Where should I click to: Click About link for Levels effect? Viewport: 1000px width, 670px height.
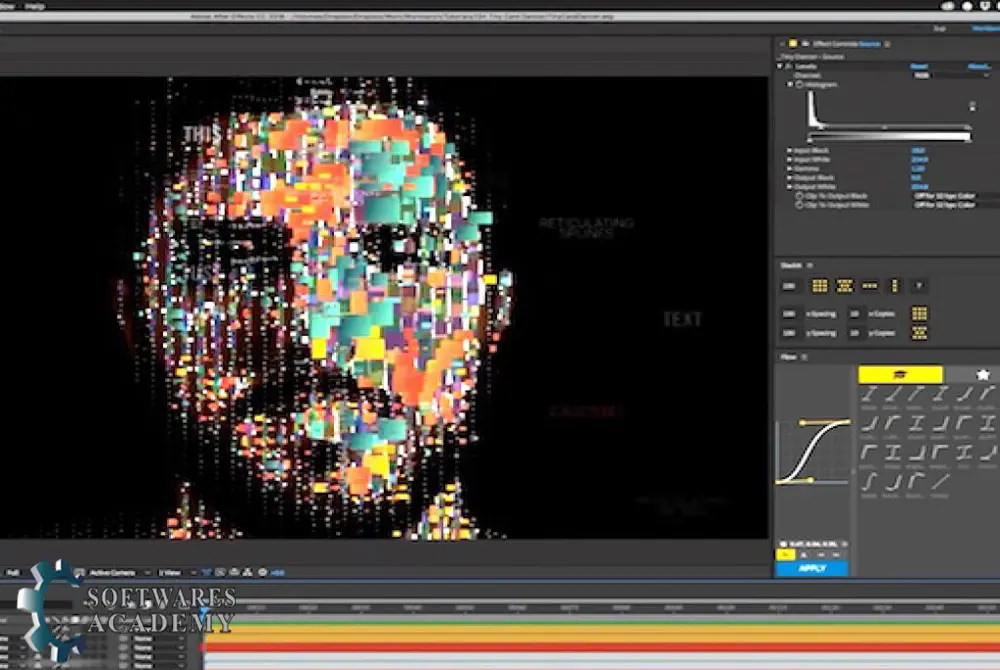click(x=979, y=66)
